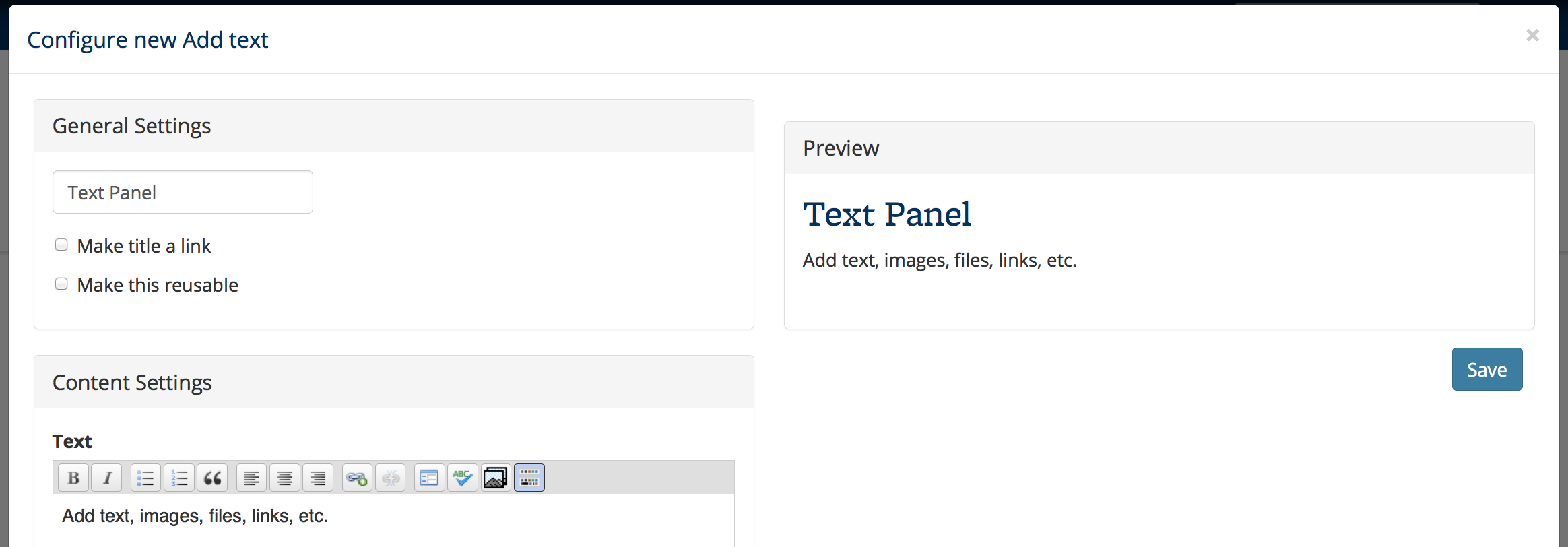Insert a link with the chain icon
Viewport: 1568px width, 547px height.
point(357,478)
